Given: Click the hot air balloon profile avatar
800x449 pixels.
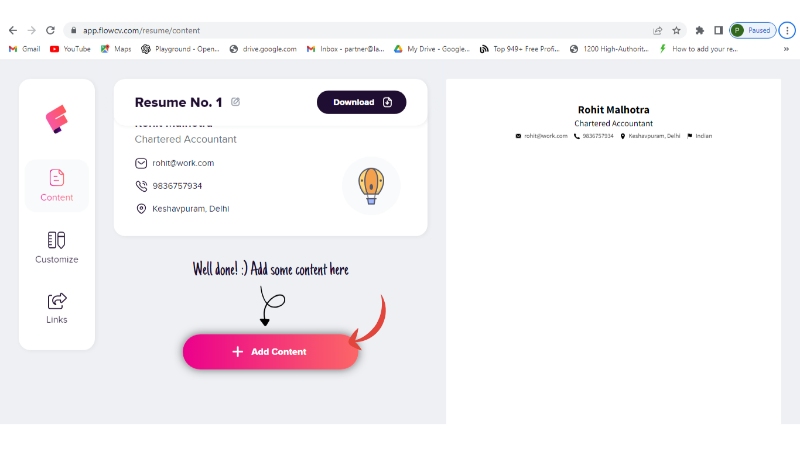Looking at the screenshot, I should [x=371, y=185].
